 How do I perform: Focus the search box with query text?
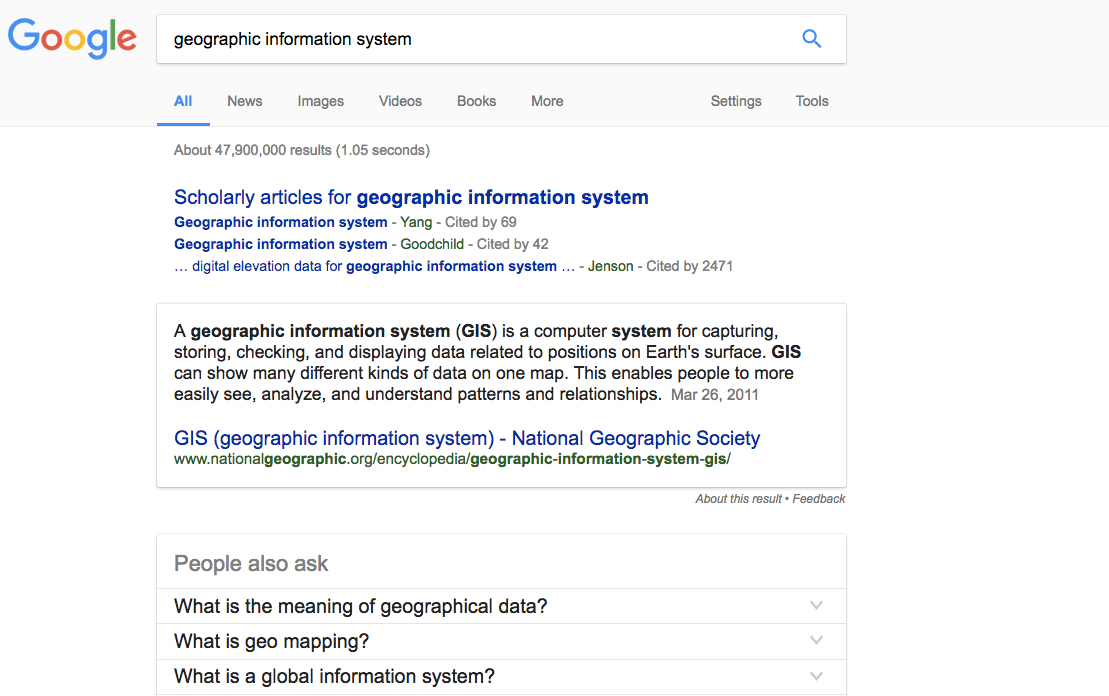pyautogui.click(x=501, y=39)
